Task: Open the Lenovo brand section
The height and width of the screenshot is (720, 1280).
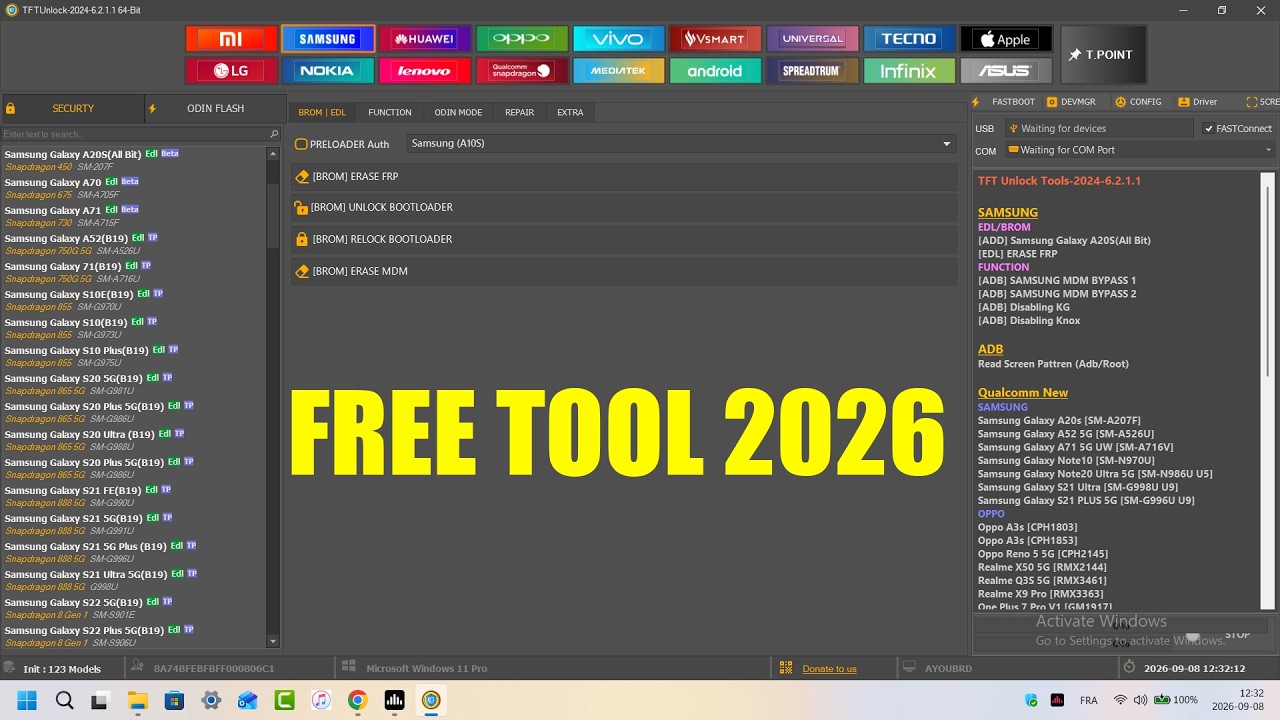Action: click(x=425, y=71)
